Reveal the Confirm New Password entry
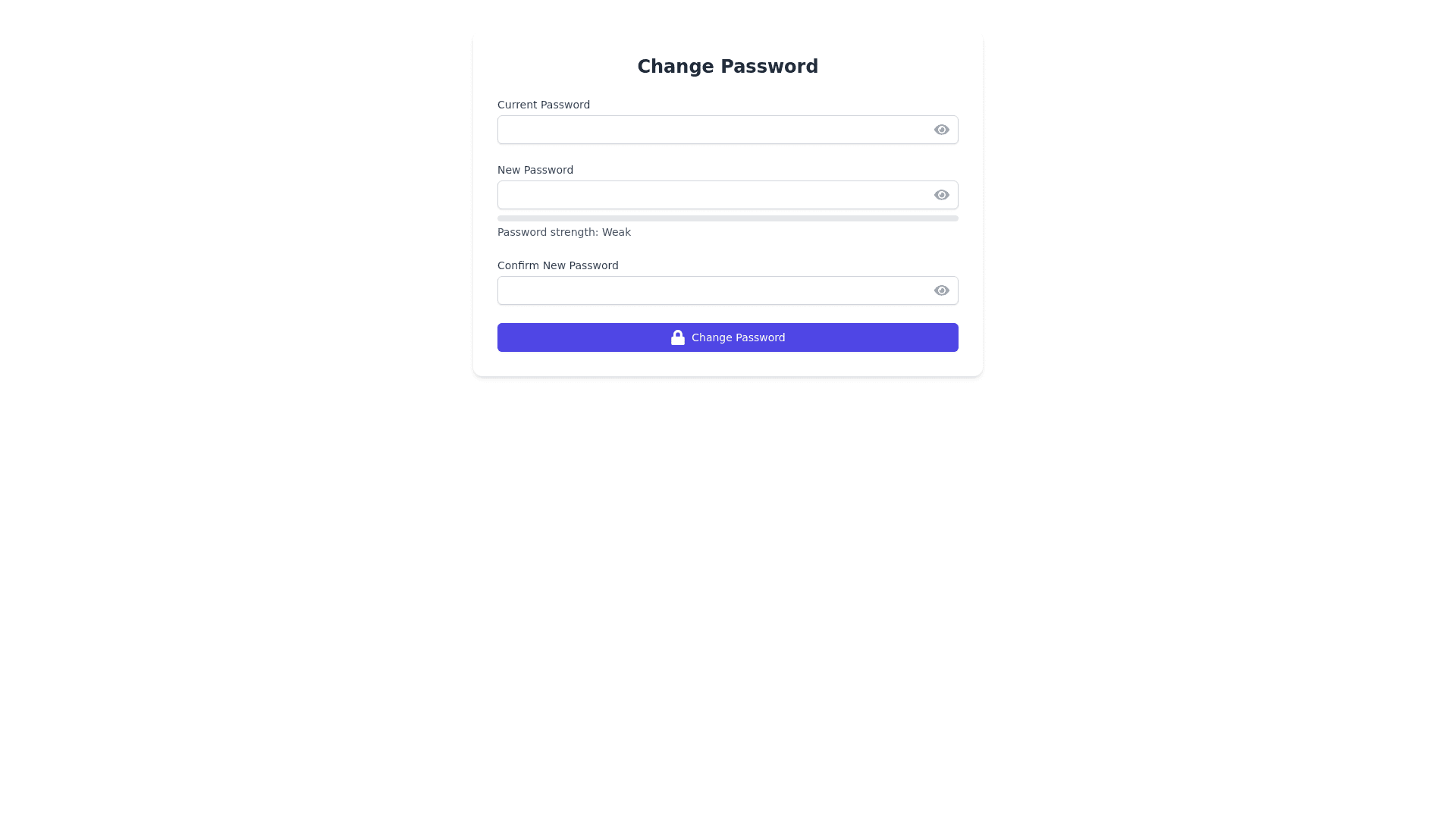This screenshot has height=819, width=1456. point(941,290)
